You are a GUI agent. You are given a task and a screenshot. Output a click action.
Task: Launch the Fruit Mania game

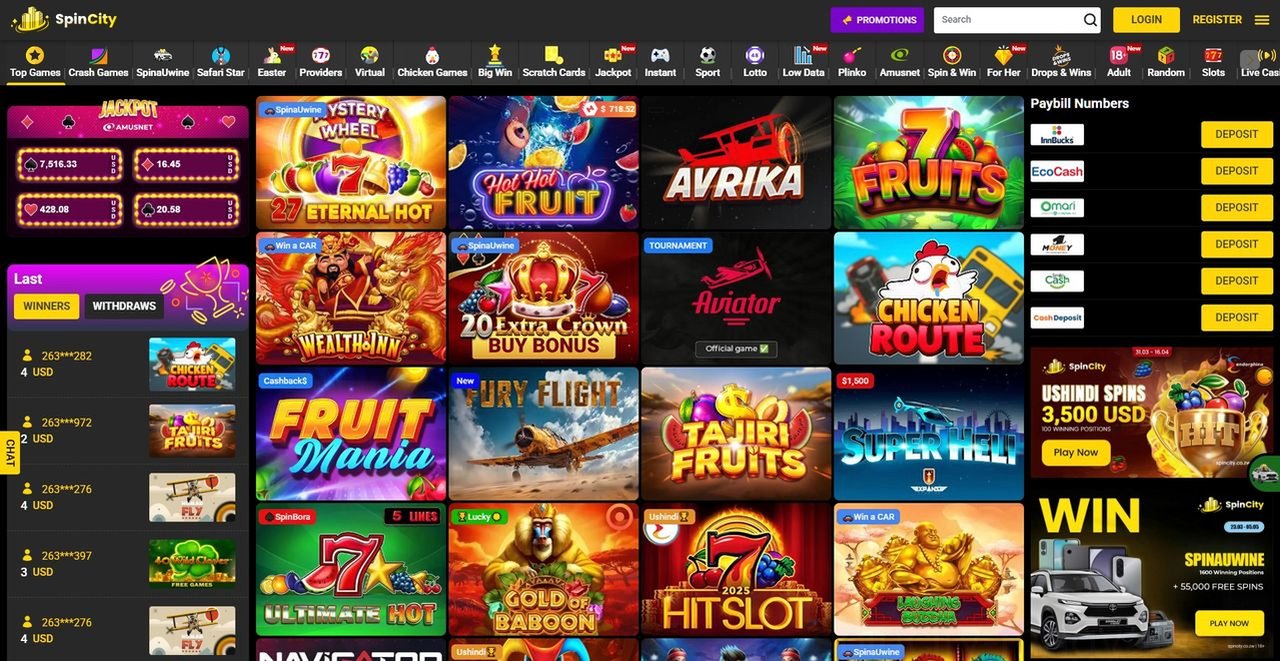pyautogui.click(x=351, y=434)
